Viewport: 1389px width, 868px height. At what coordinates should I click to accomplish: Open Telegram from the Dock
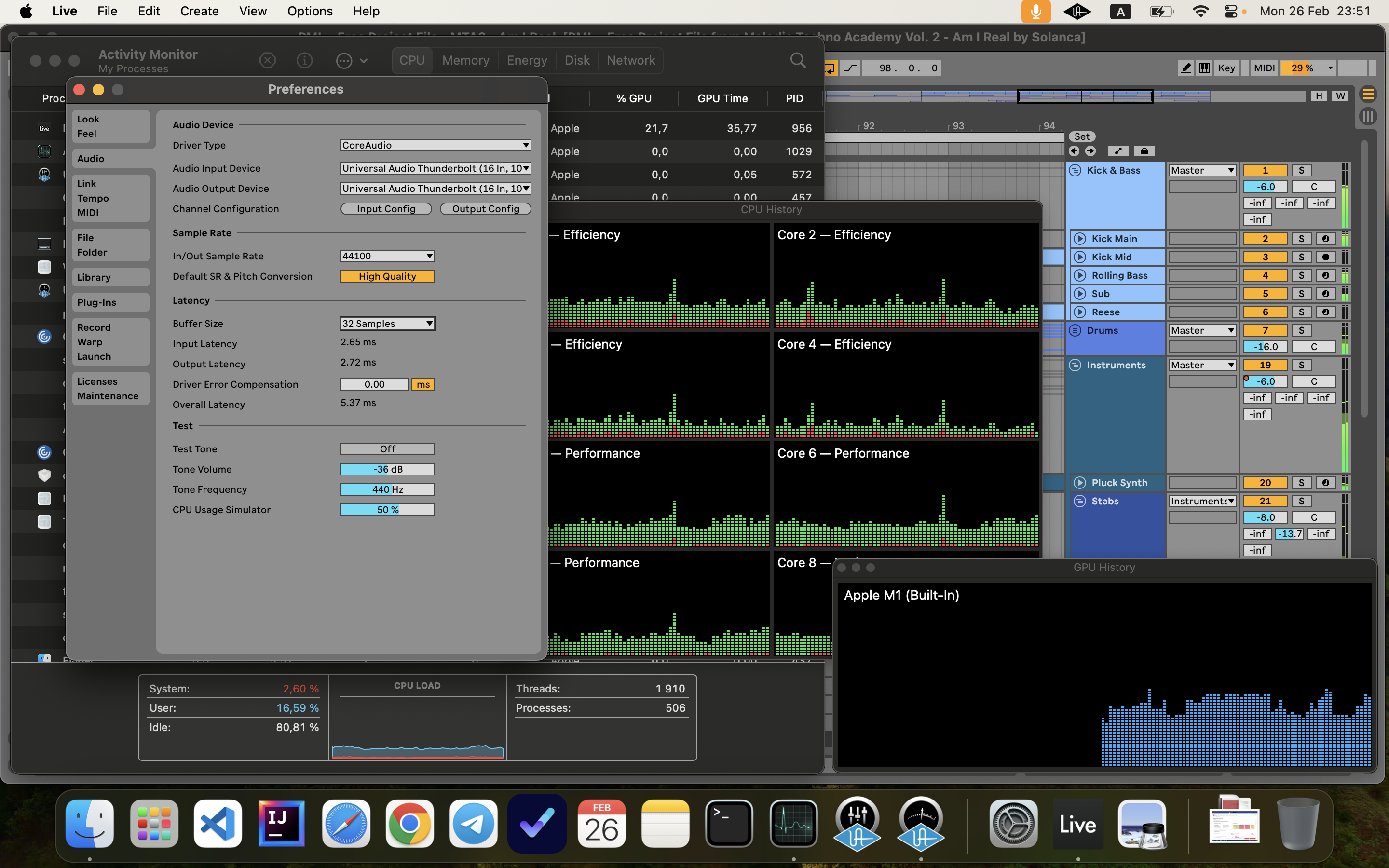pos(473,823)
